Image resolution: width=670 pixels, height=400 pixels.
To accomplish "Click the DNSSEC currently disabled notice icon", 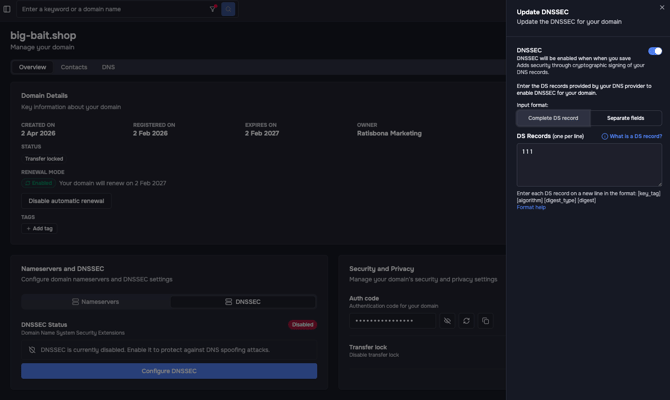I will point(32,350).
